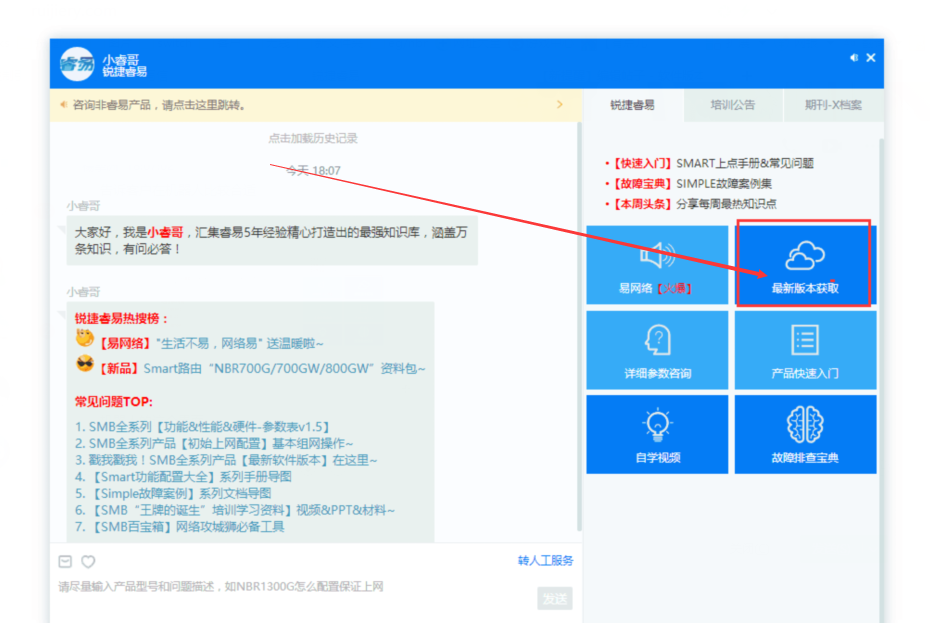Open the 自学视频 lightbulb tile

tap(657, 434)
